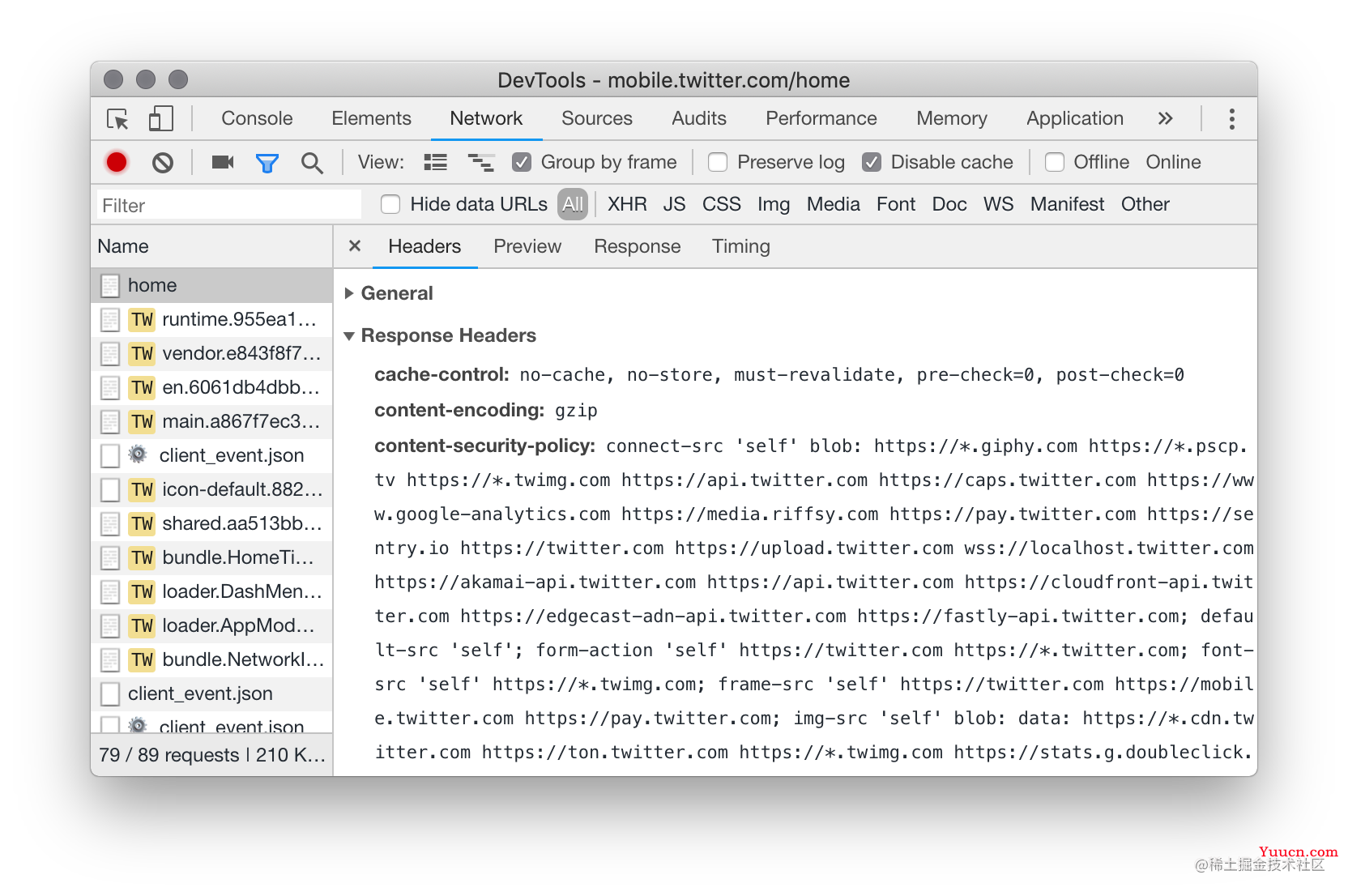
Task: Click the gear icon beside client_event.json
Action: tap(139, 454)
